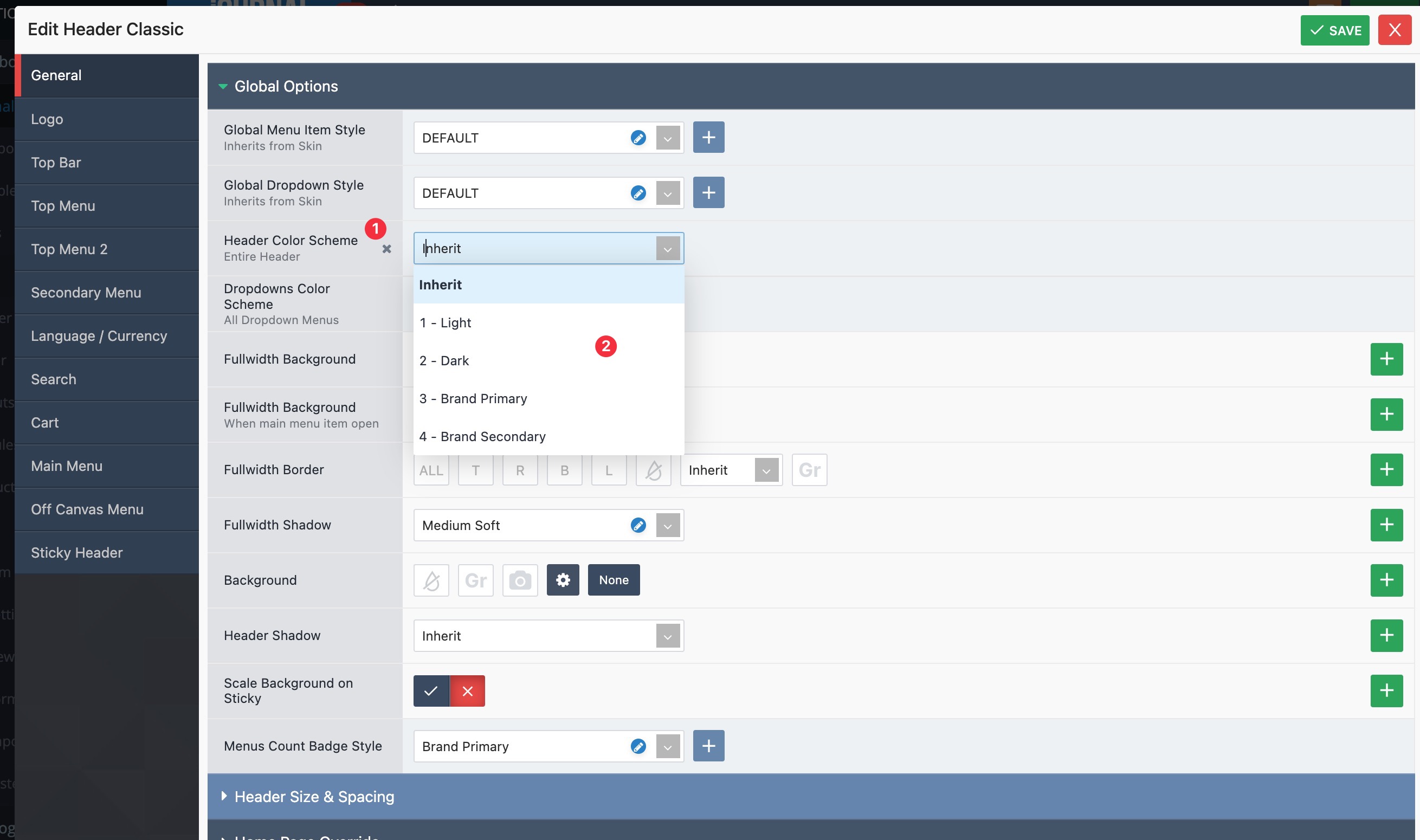Open the Top Menu tab

[x=106, y=206]
